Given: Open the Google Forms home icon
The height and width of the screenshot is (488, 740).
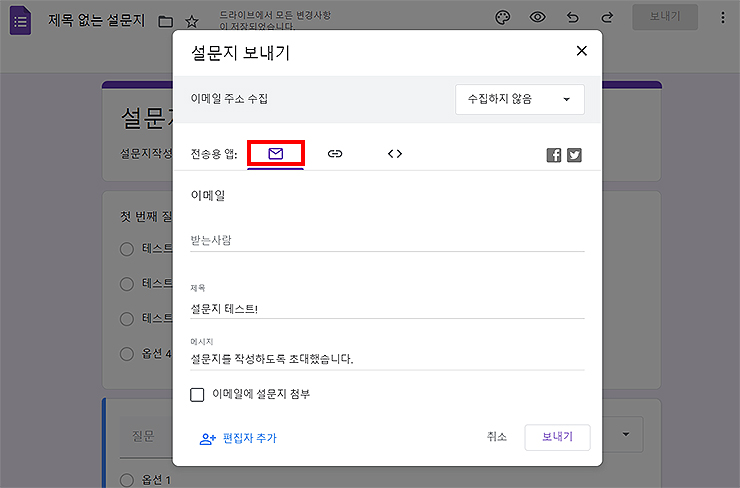Looking at the screenshot, I should tap(20, 20).
